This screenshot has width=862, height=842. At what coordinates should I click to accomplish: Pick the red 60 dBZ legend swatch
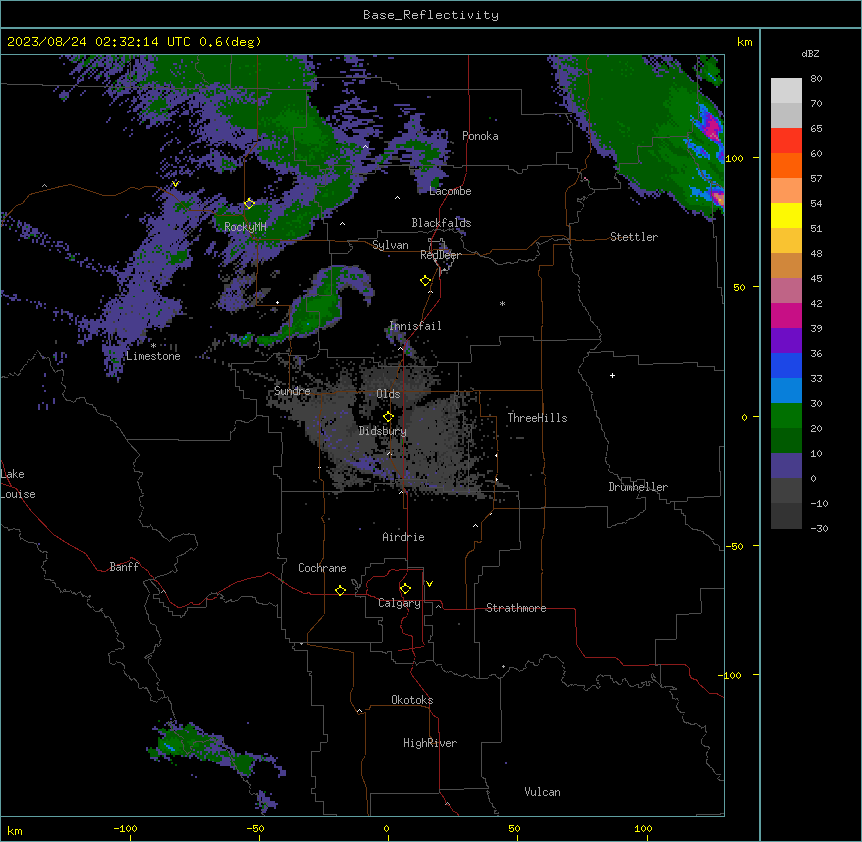click(786, 141)
